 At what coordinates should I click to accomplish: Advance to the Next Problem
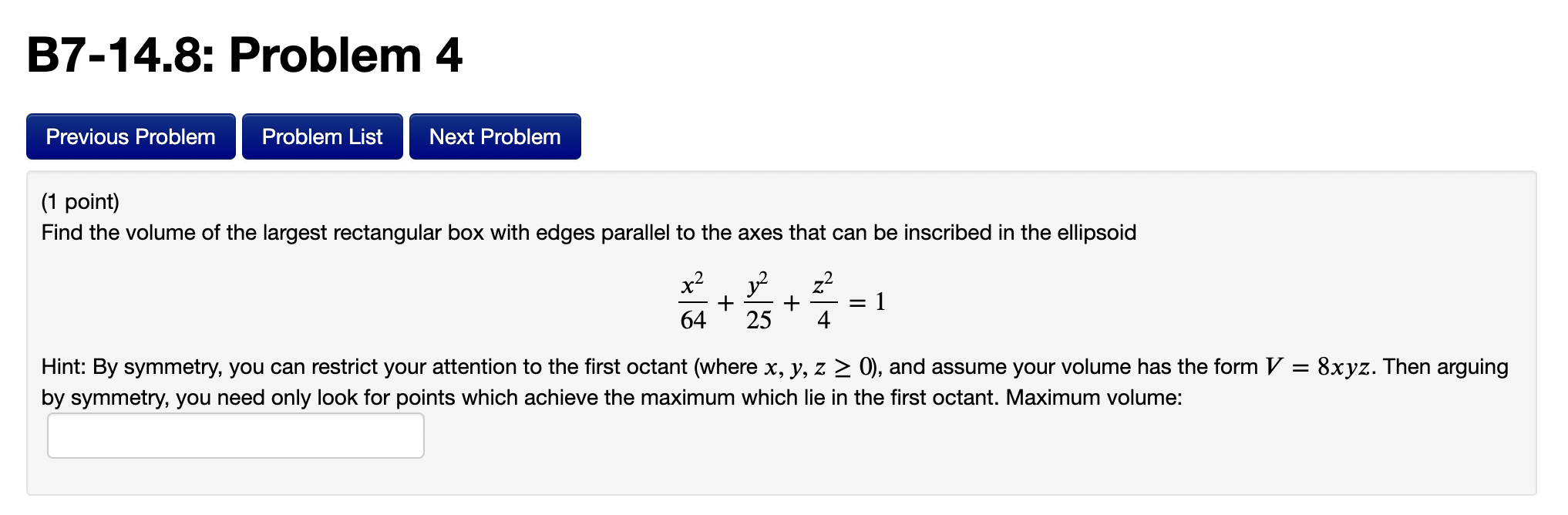[x=495, y=136]
